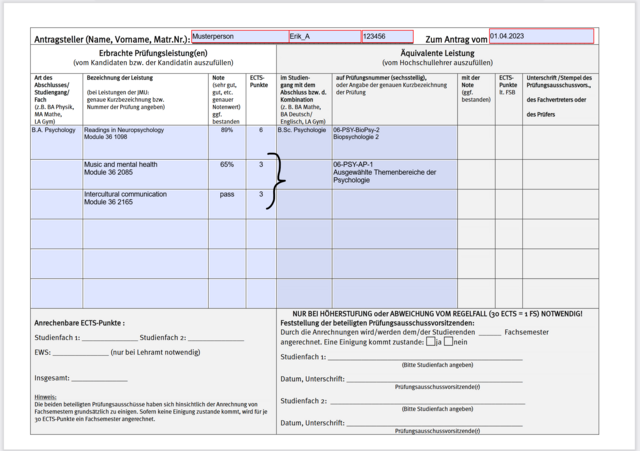The height and width of the screenshot is (451, 640).
Task: Click the 'B.A. Psychology' degree cell
Action: [56, 130]
